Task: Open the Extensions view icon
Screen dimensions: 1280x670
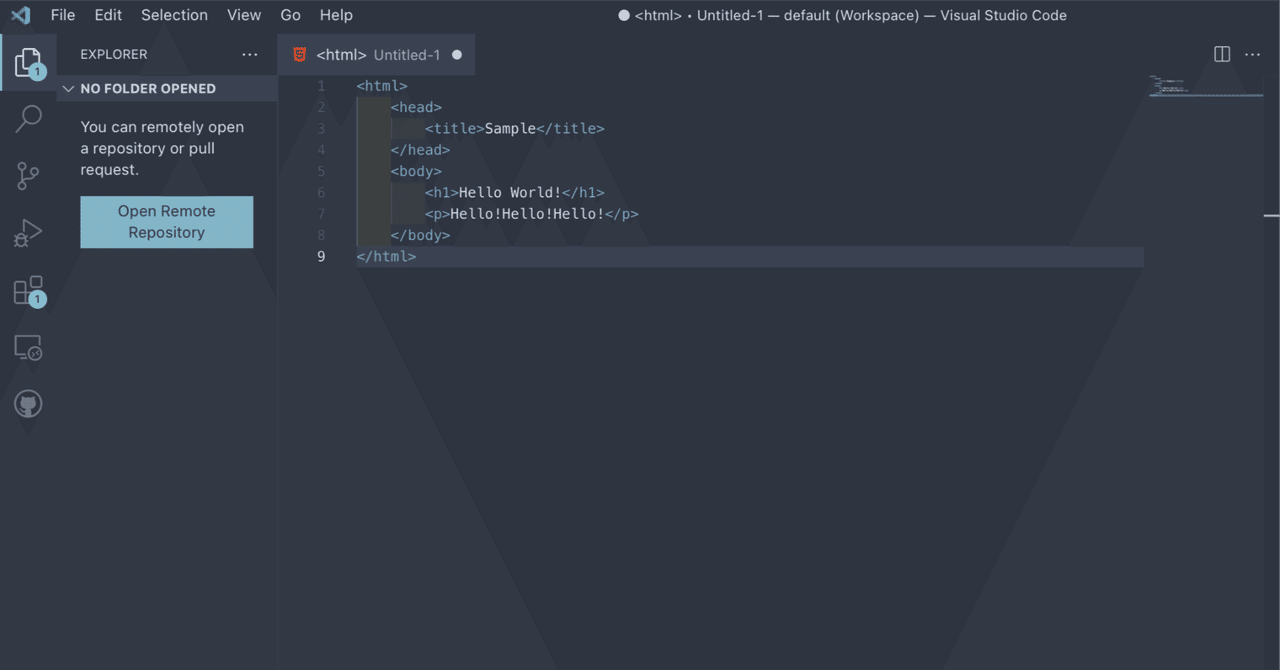Action: click(x=28, y=290)
